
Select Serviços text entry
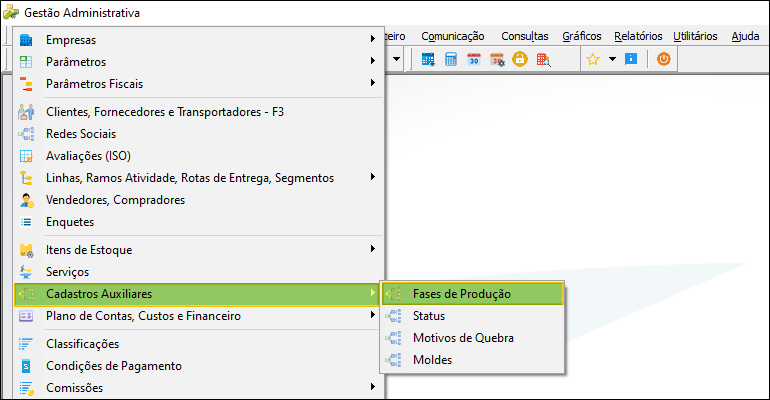(x=67, y=272)
